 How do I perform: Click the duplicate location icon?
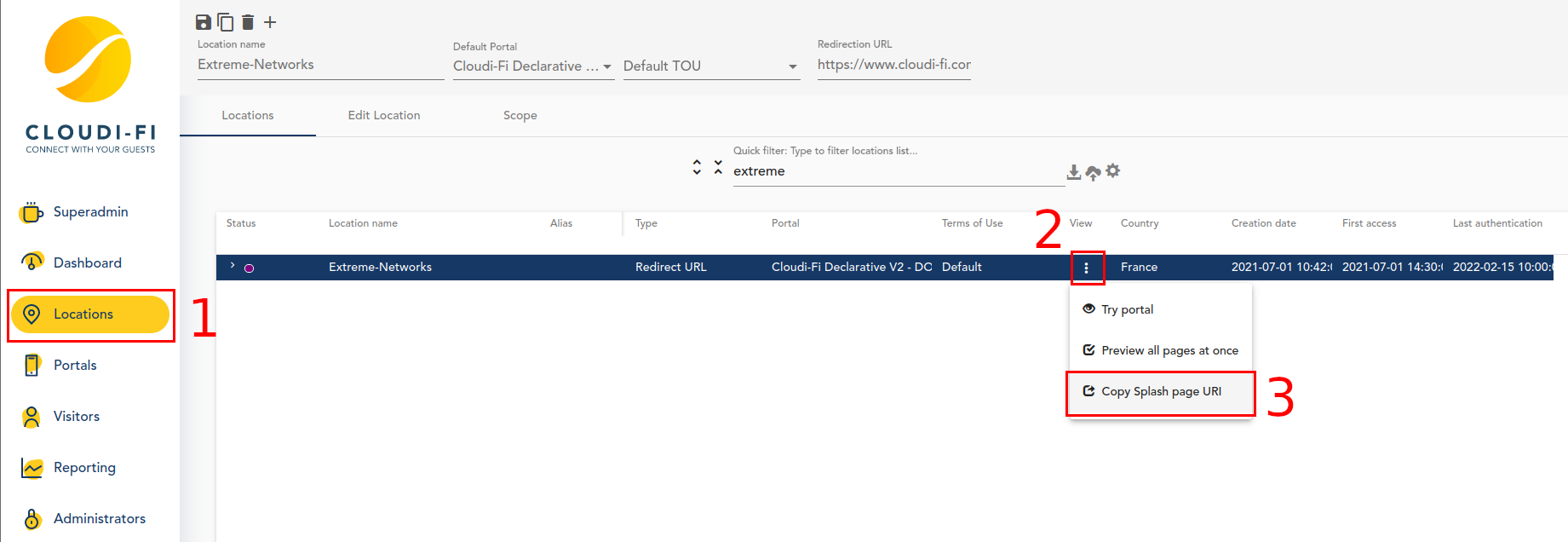[x=226, y=22]
